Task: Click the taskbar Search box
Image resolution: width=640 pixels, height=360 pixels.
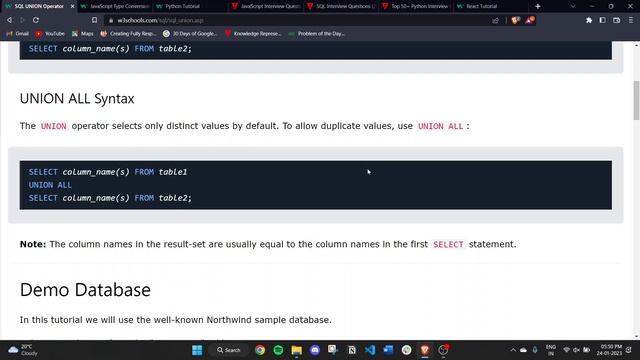Action: (x=229, y=350)
